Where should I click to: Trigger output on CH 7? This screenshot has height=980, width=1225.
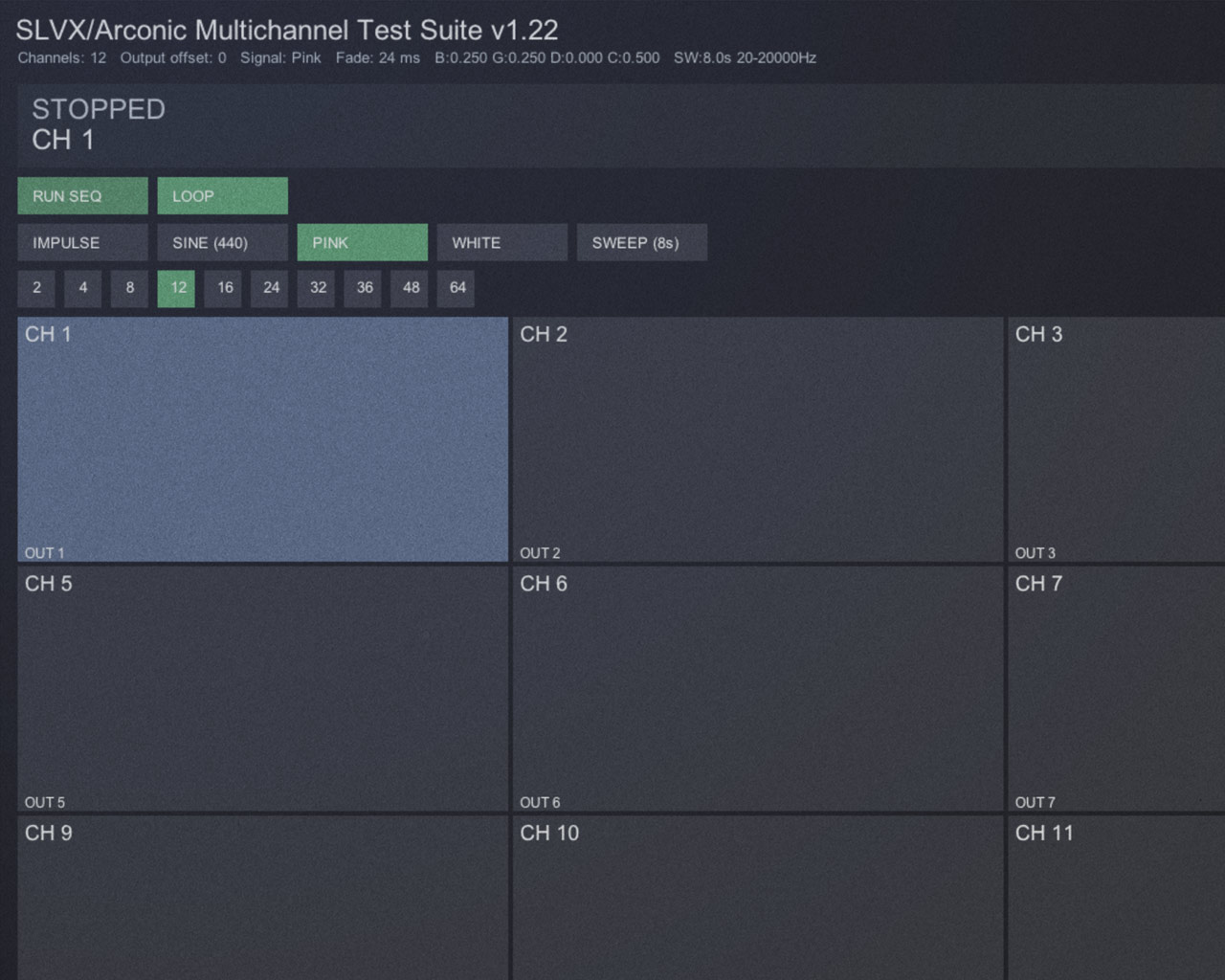tap(1115, 687)
